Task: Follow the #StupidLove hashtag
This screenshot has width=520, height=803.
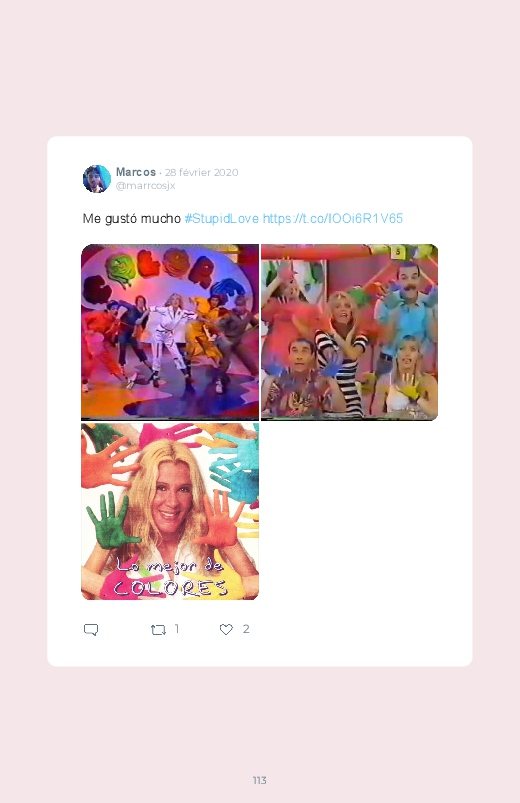Action: point(221,219)
